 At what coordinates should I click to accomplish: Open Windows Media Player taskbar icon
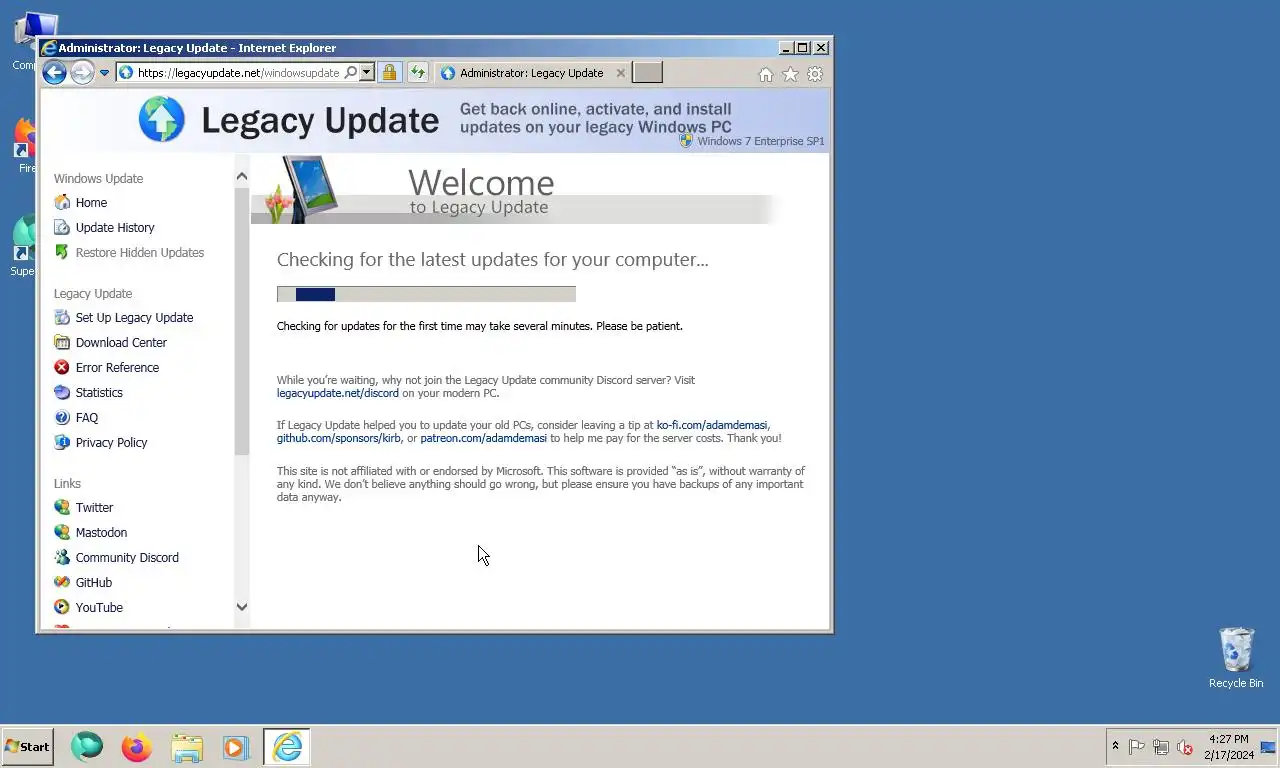pos(236,747)
